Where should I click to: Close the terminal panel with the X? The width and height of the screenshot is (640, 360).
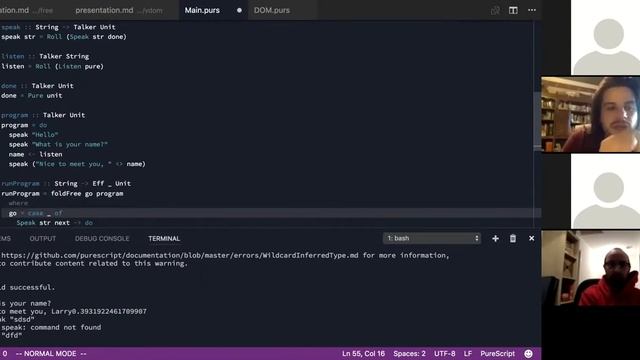[531, 238]
